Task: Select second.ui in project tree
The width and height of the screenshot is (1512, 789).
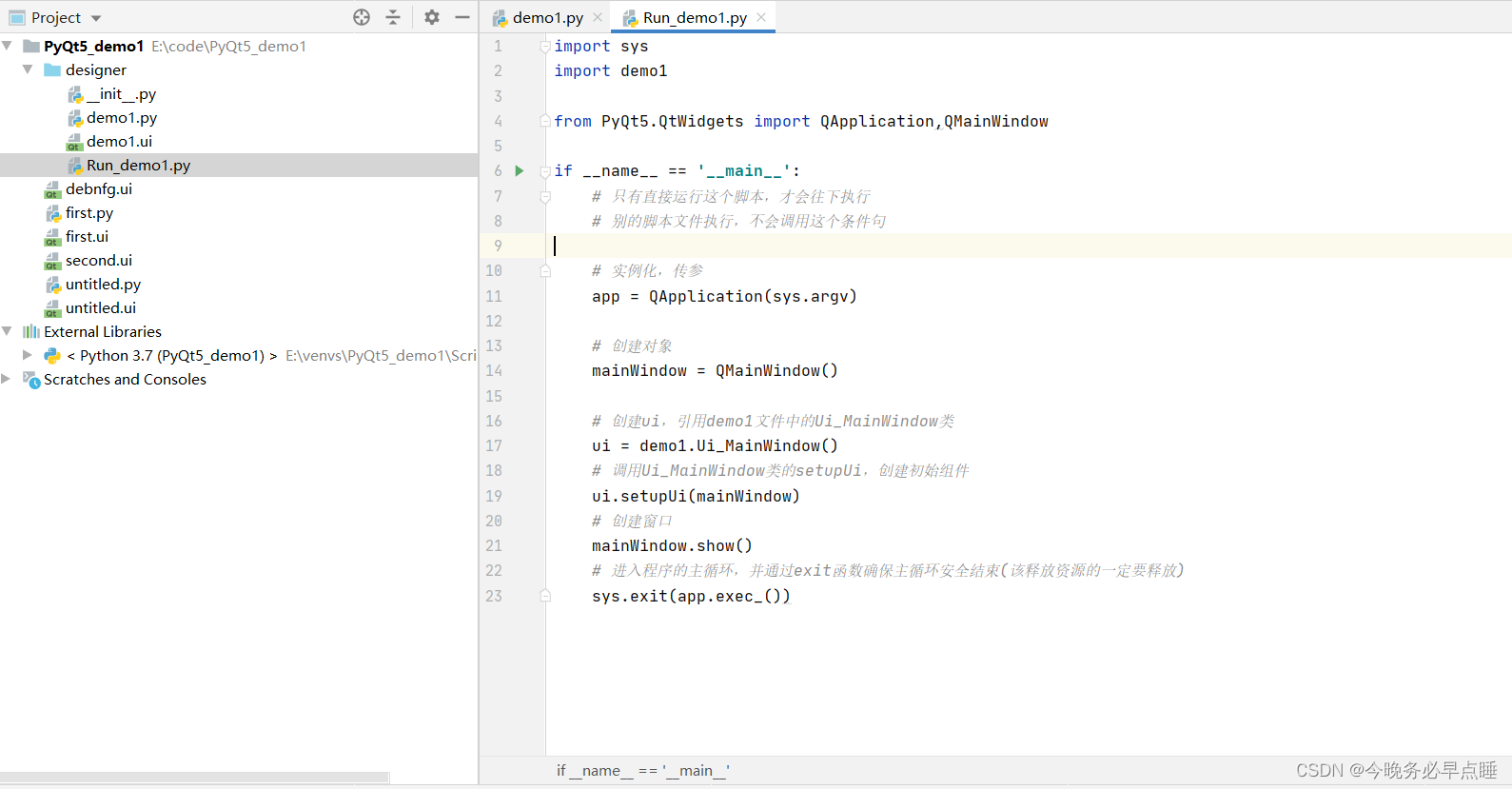Action: [99, 260]
